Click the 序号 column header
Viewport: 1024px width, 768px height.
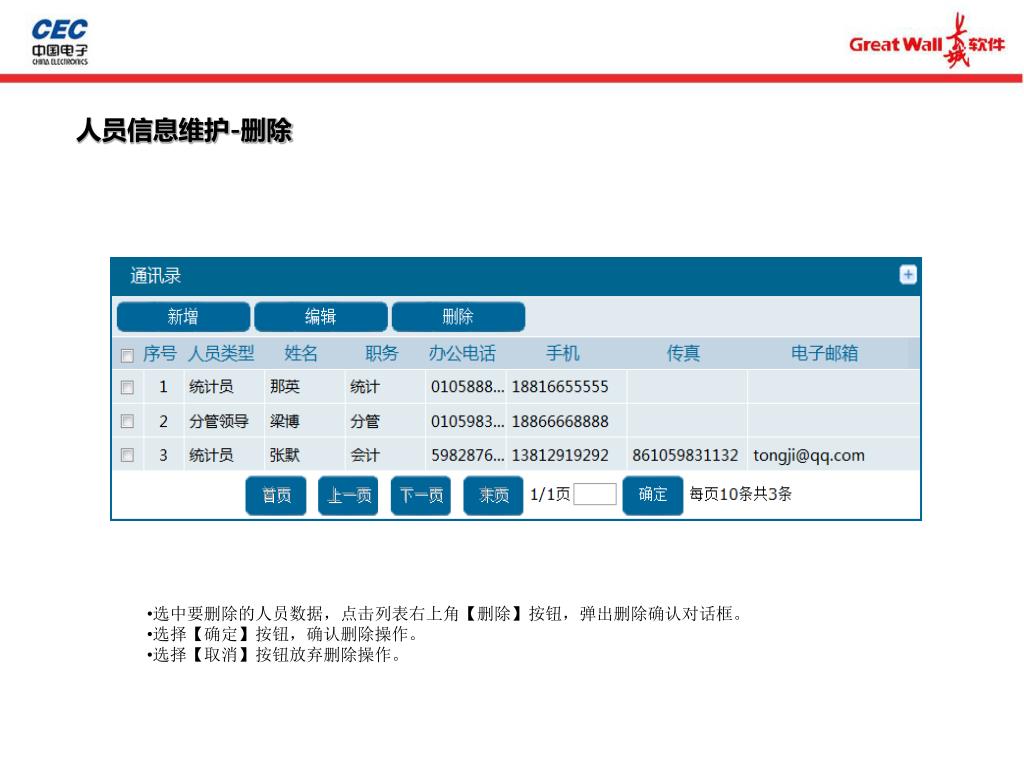tap(160, 353)
